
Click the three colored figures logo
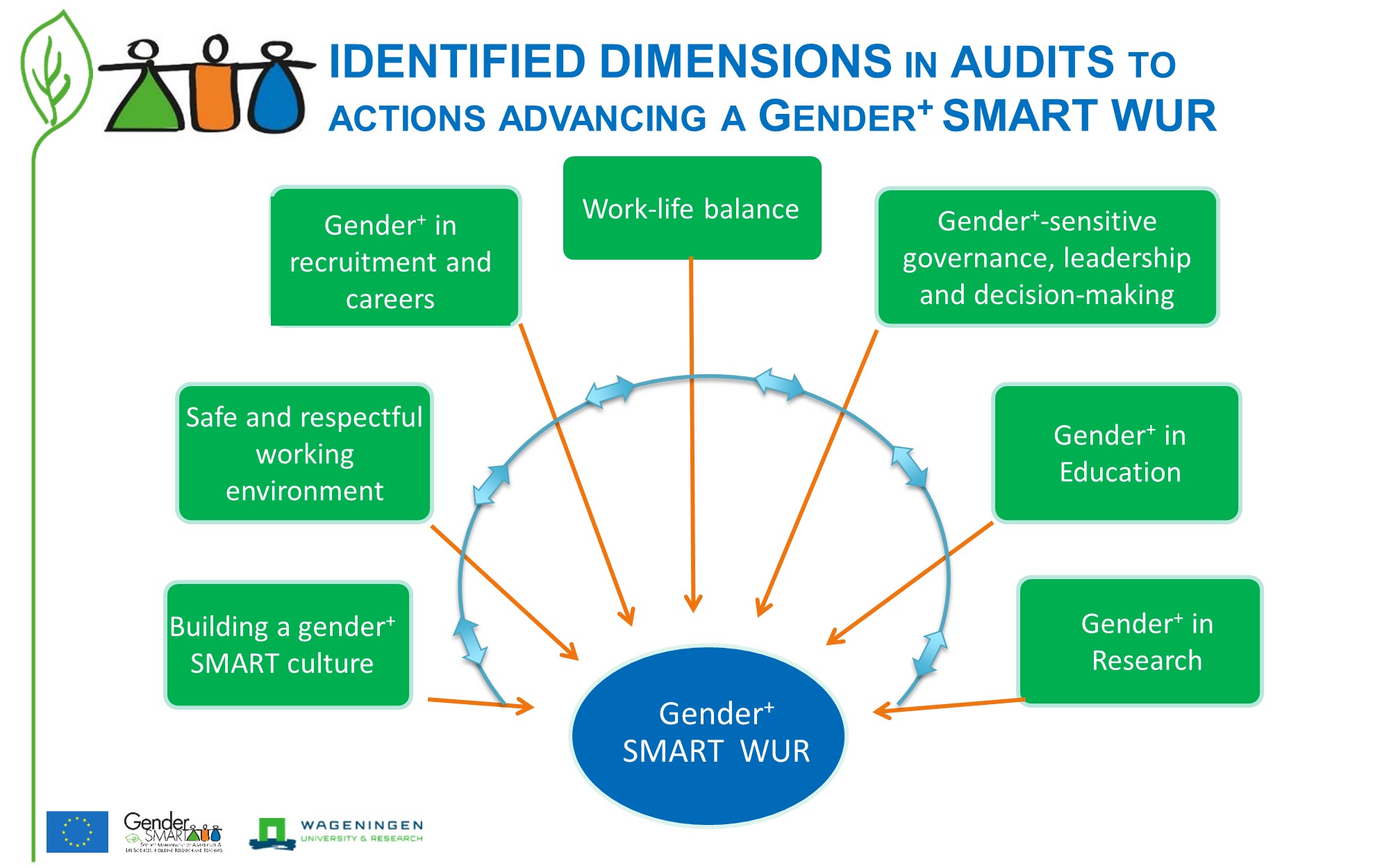(x=207, y=84)
